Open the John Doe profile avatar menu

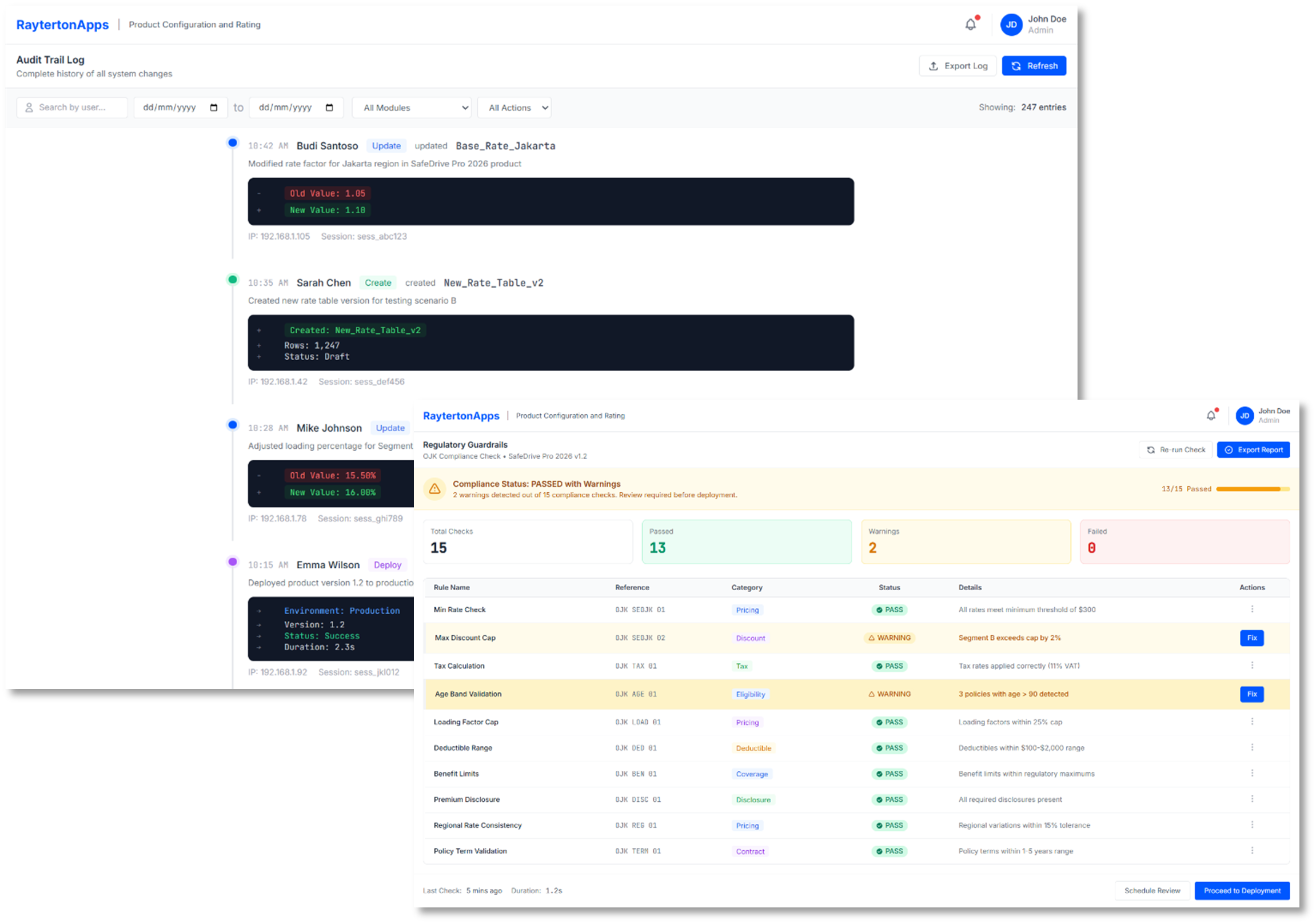click(x=1012, y=25)
